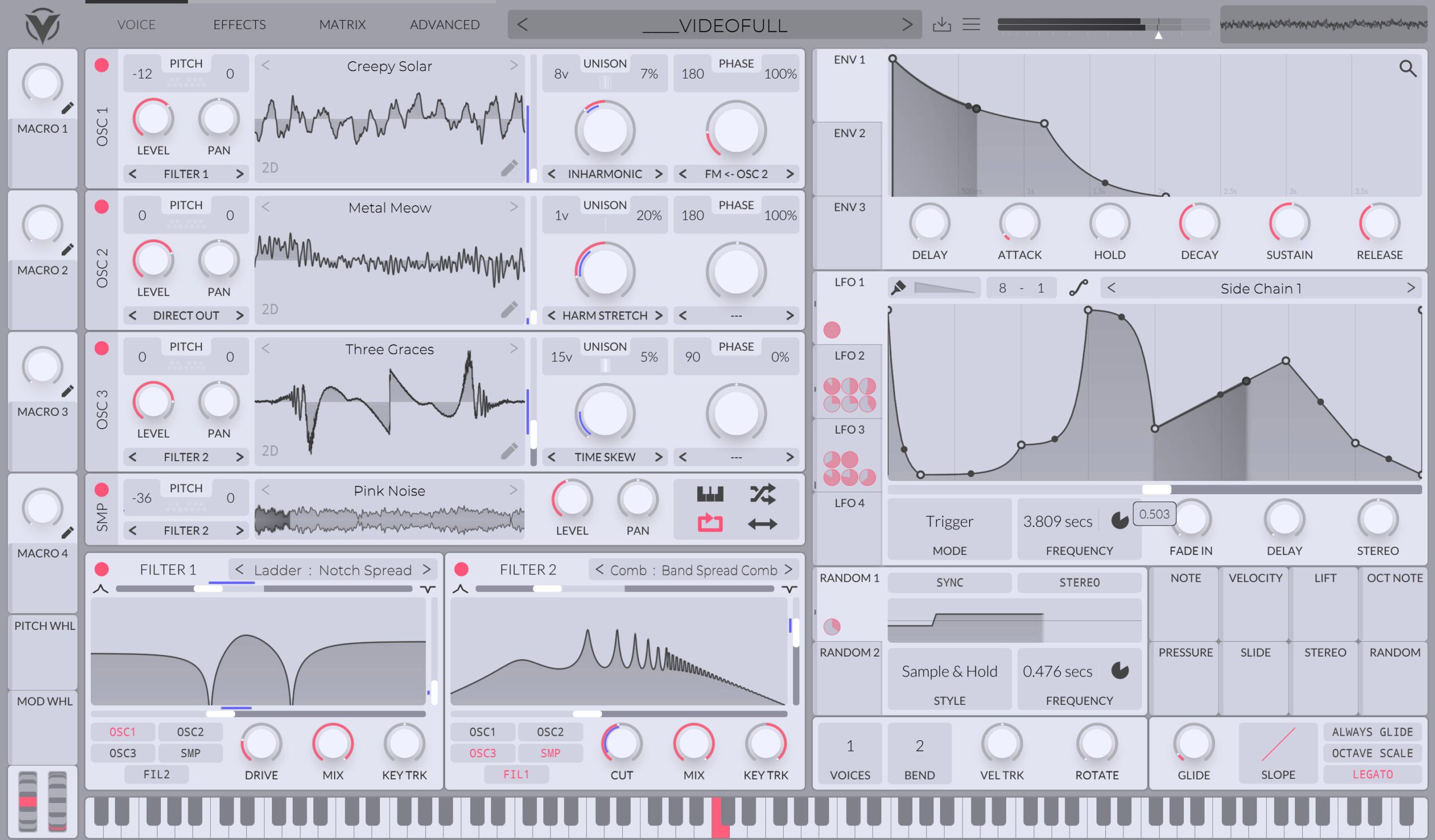Toggle OSC 1 power button
This screenshot has height=840, width=1435.
click(x=102, y=65)
